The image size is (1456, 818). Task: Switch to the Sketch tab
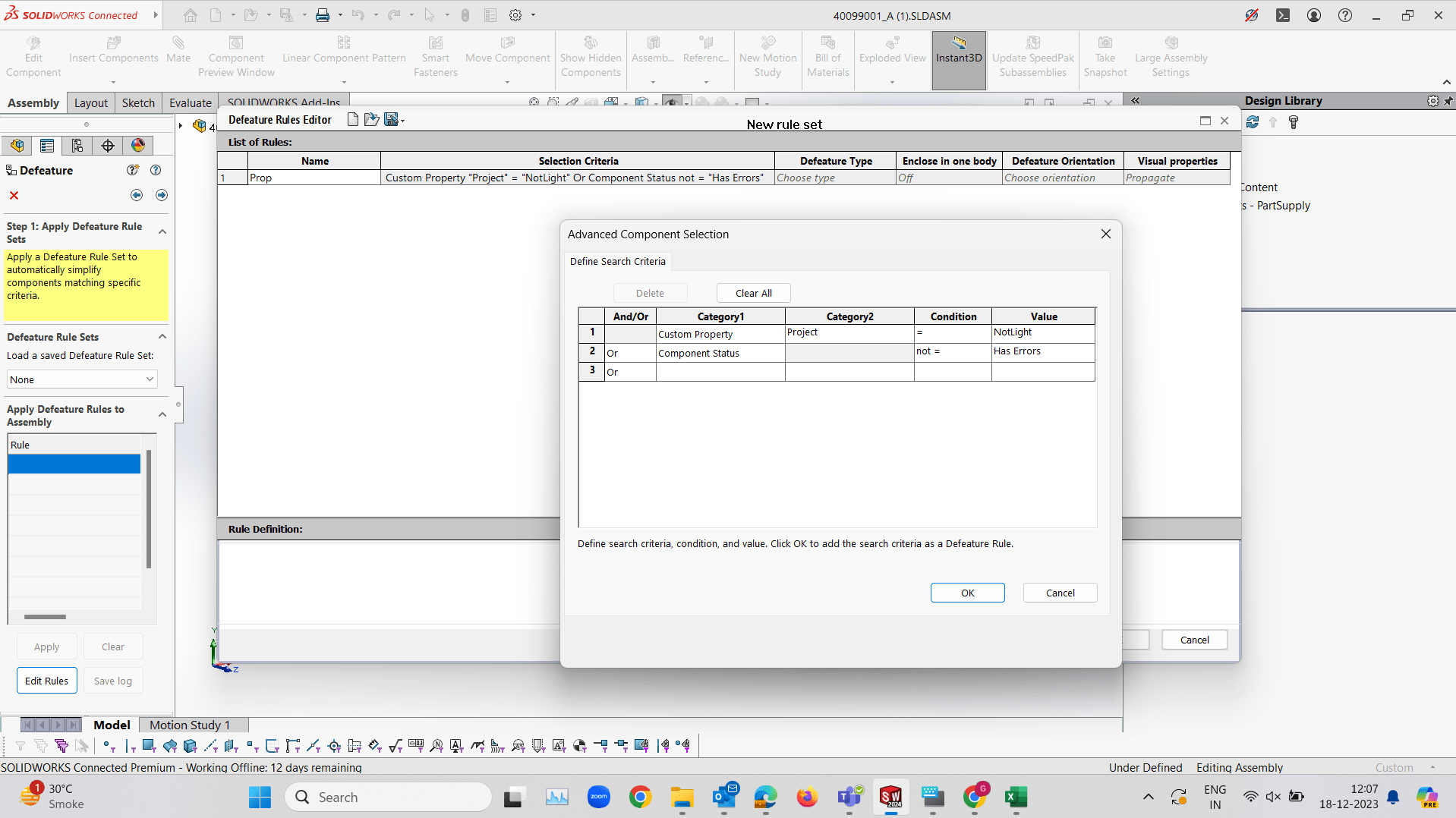click(x=138, y=103)
